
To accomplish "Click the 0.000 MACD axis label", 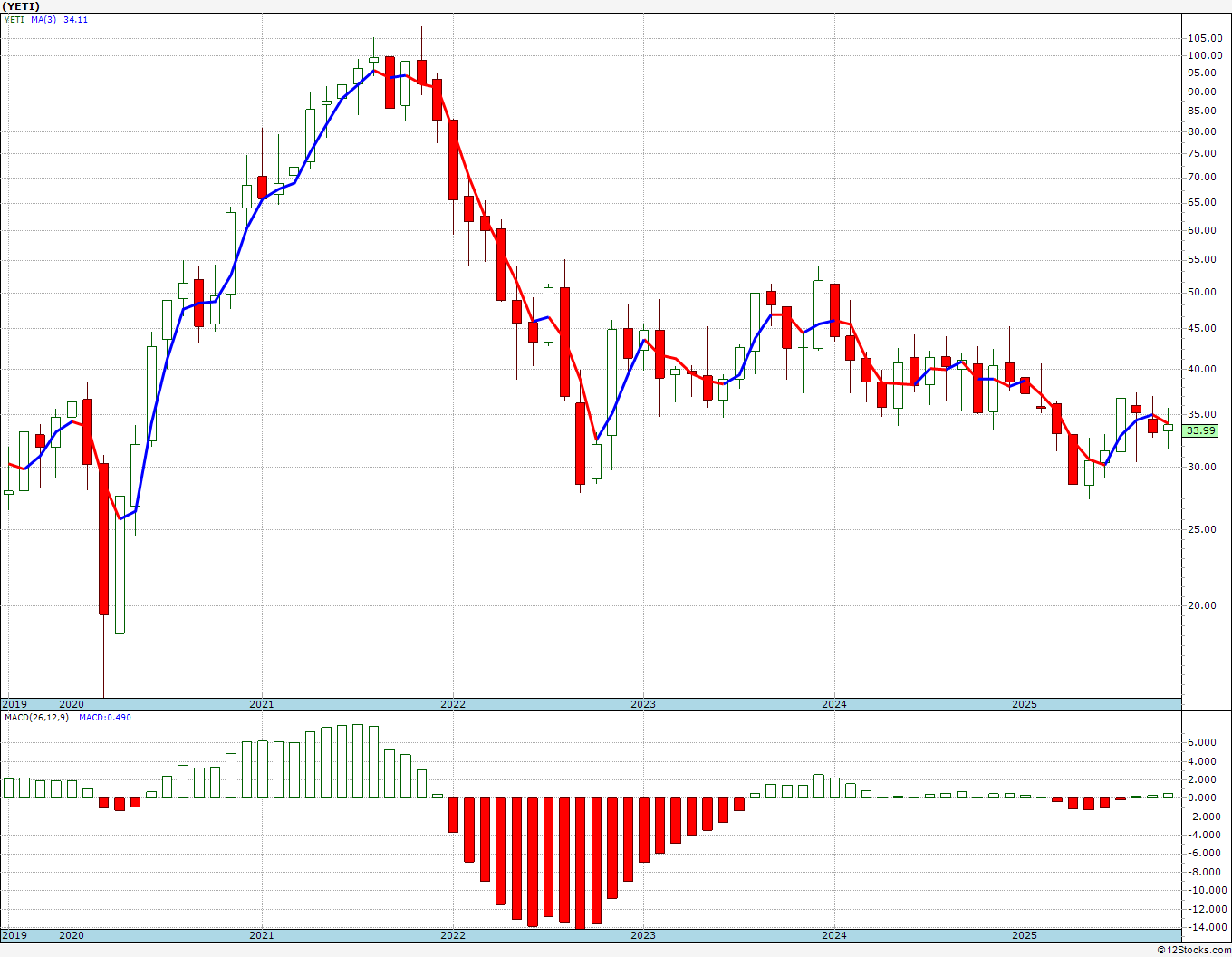I will (x=1201, y=797).
